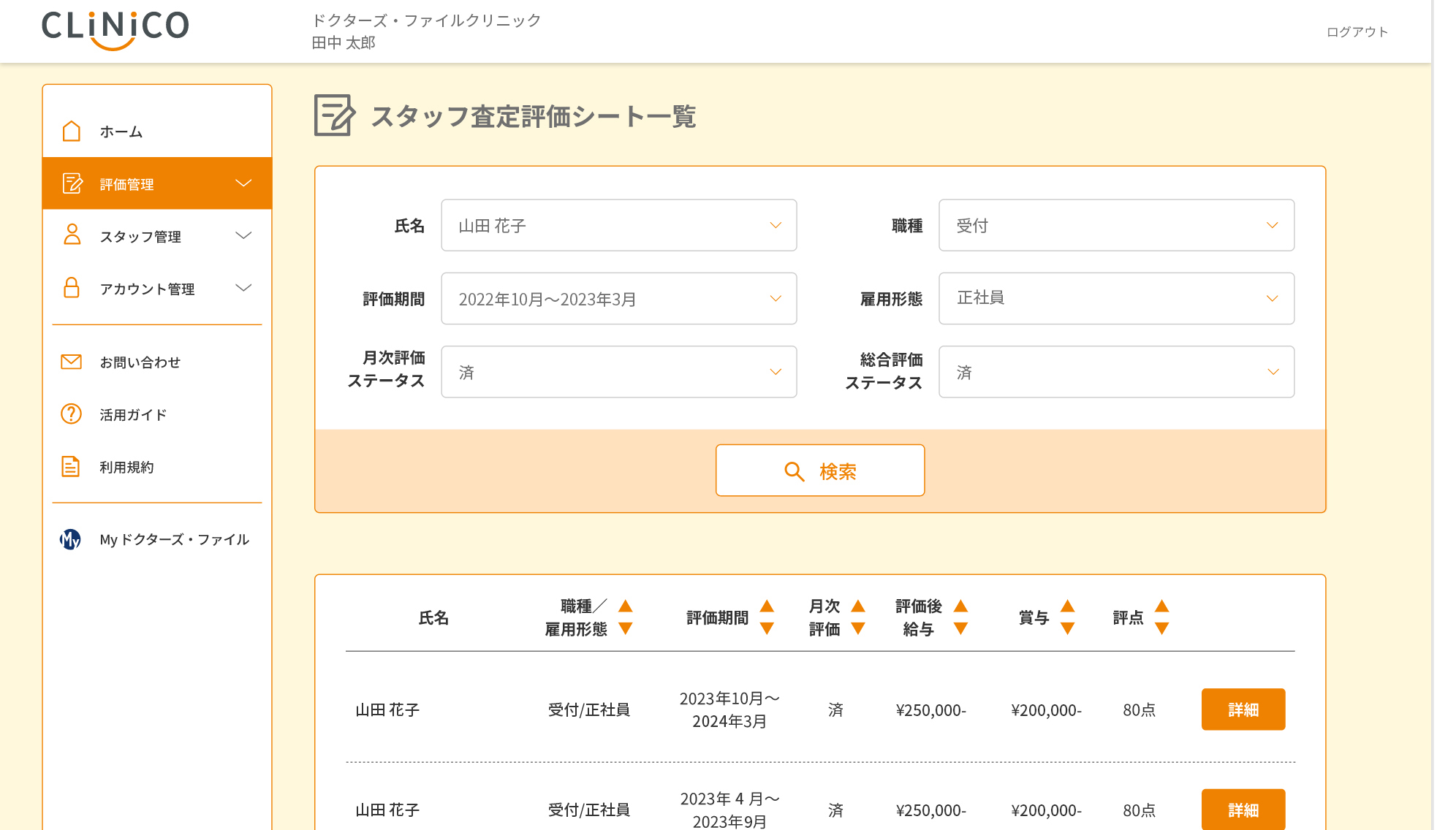Click the terms of use document icon

[71, 466]
